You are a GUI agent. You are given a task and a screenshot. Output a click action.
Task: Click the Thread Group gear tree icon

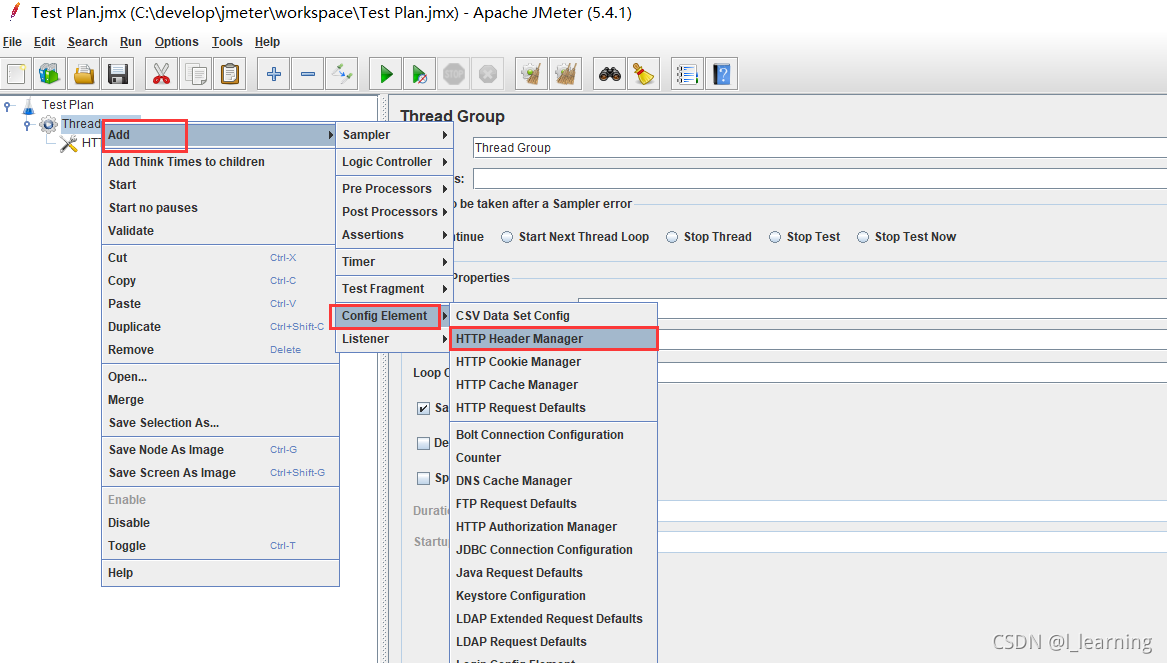point(48,124)
